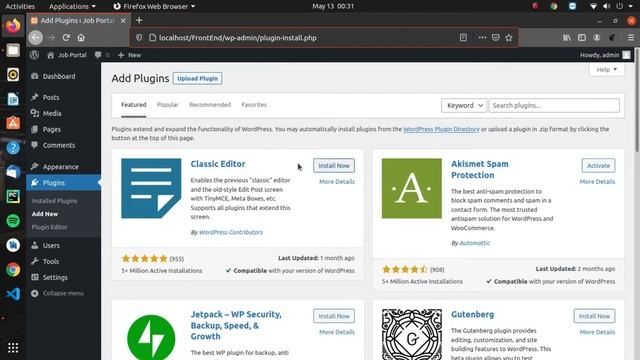Open page actions three-dots menu
The height and width of the screenshot is (360, 640).
pyautogui.click(x=482, y=38)
